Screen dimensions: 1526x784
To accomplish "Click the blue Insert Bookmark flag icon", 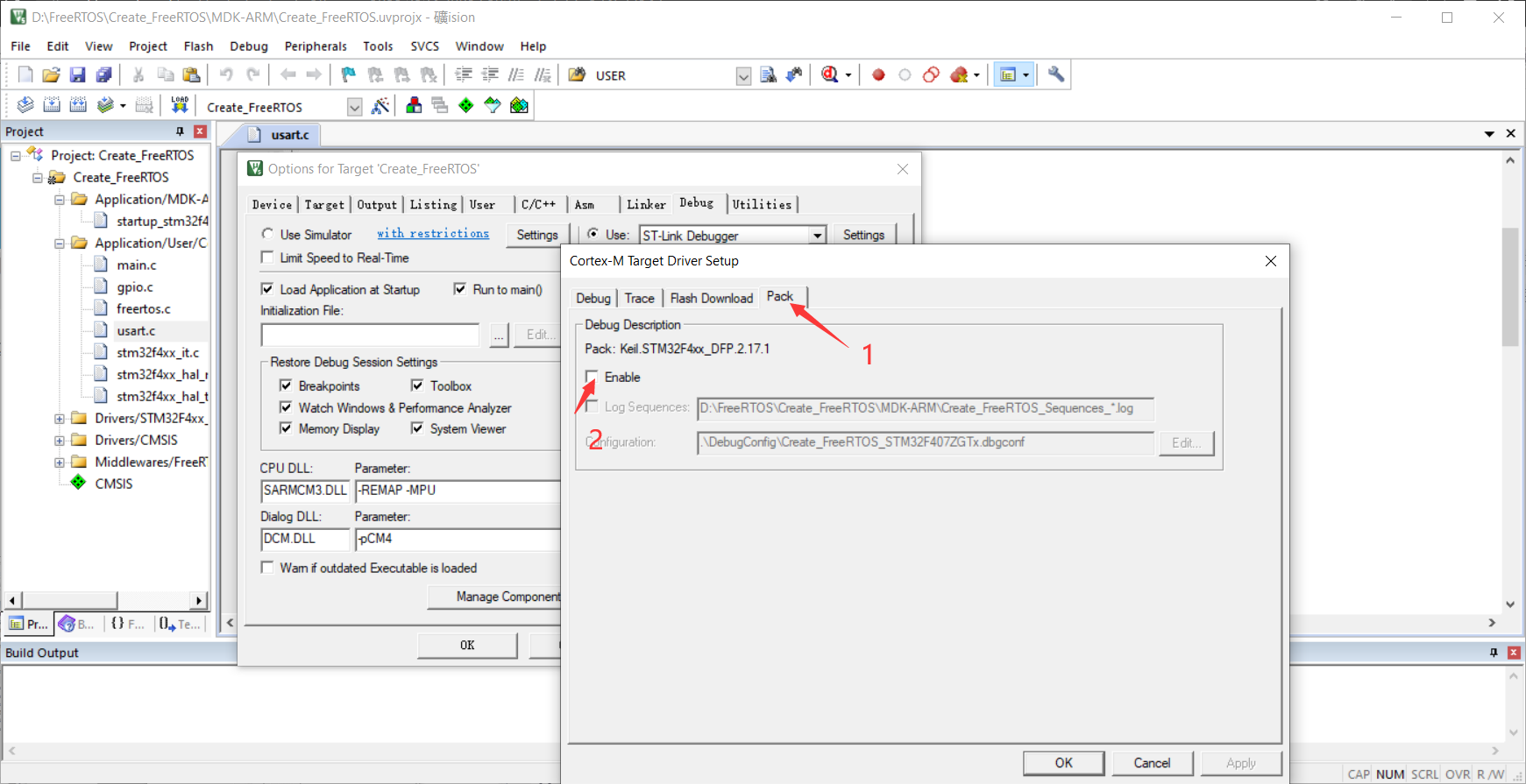I will point(349,75).
